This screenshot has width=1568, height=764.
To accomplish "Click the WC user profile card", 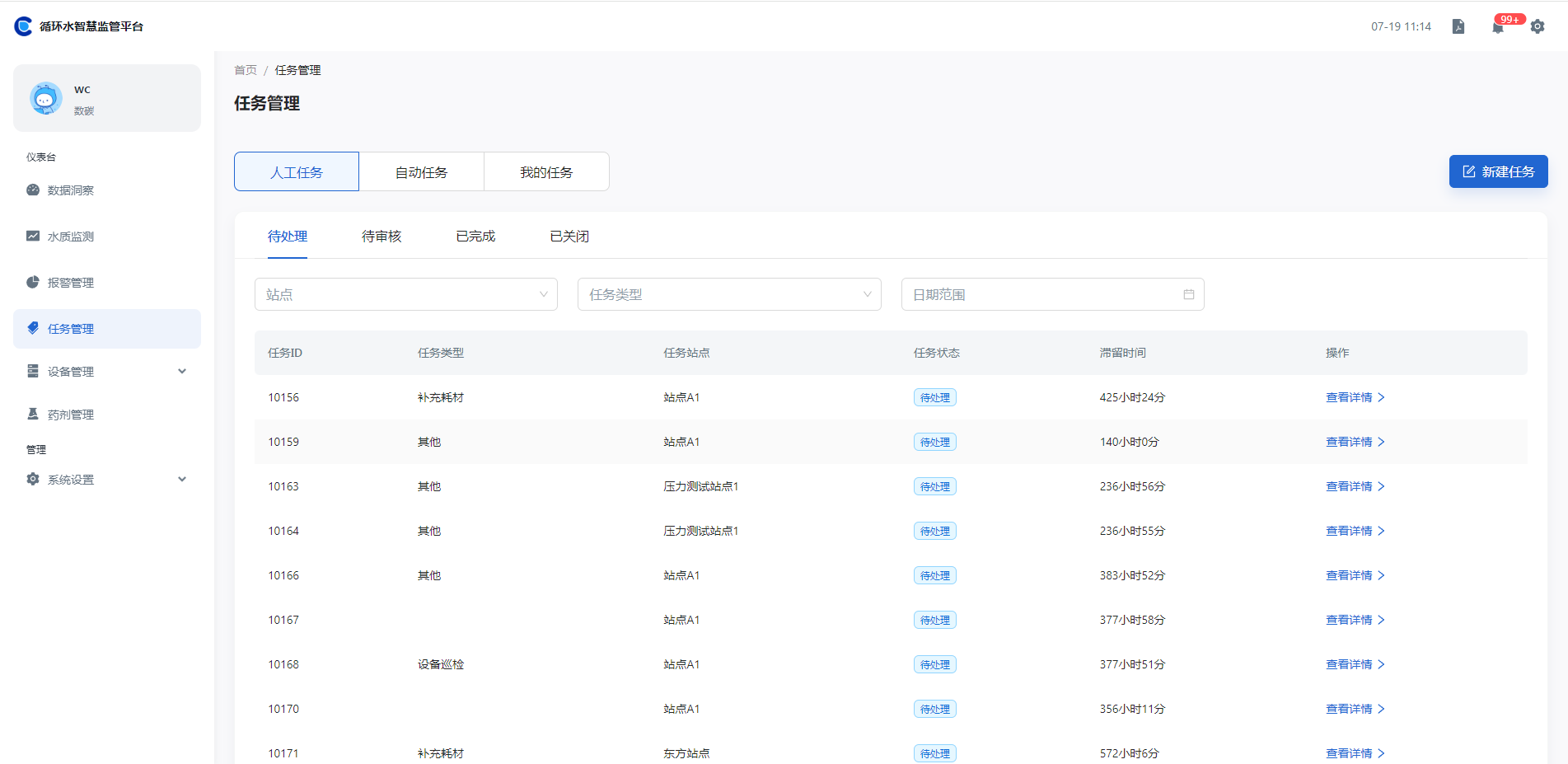I will coord(107,98).
